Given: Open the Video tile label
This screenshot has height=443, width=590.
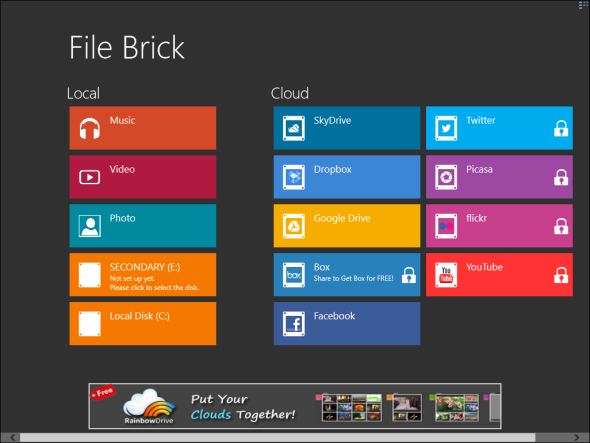Looking at the screenshot, I should point(122,169).
